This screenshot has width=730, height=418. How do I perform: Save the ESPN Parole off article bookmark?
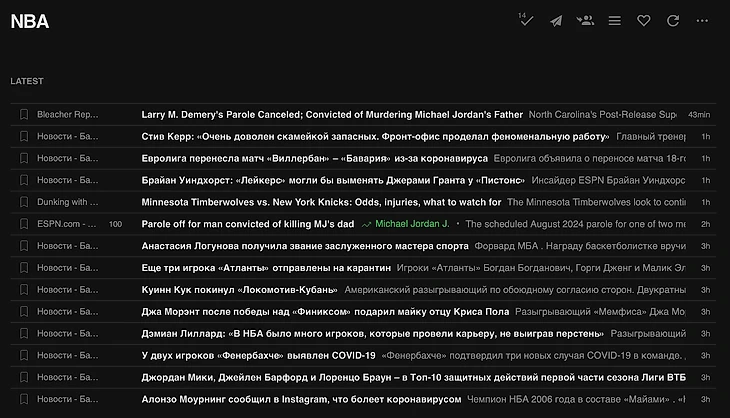pyautogui.click(x=24, y=224)
